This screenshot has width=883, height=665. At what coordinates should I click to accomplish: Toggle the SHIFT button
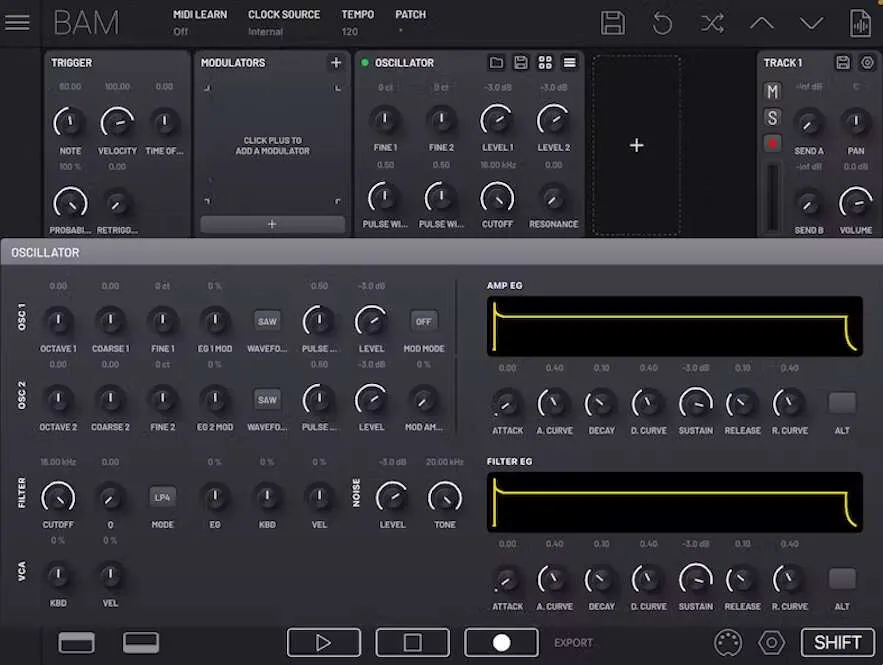(837, 642)
